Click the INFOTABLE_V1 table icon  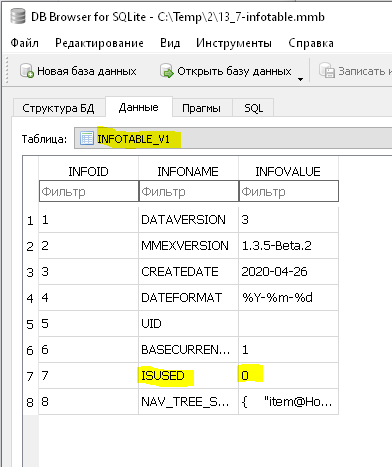pos(87,138)
